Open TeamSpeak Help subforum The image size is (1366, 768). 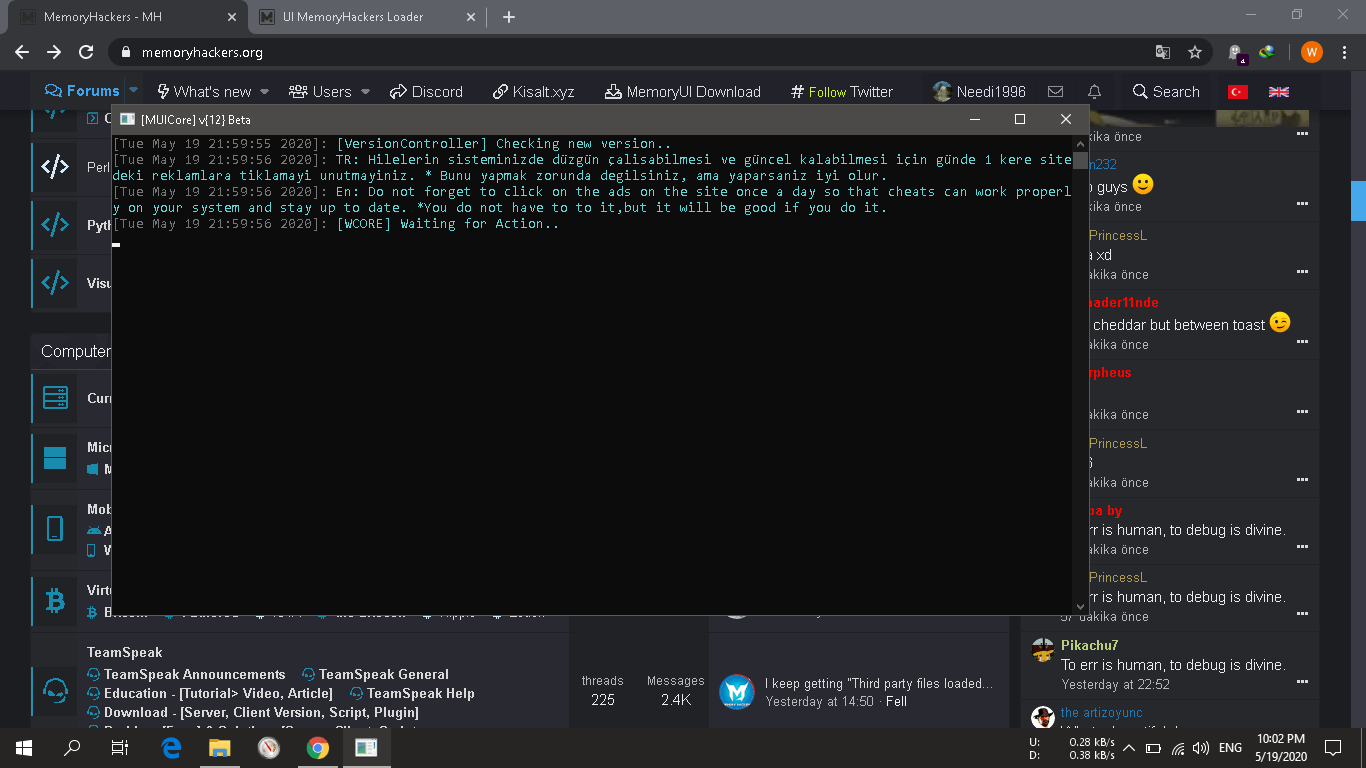(420, 693)
